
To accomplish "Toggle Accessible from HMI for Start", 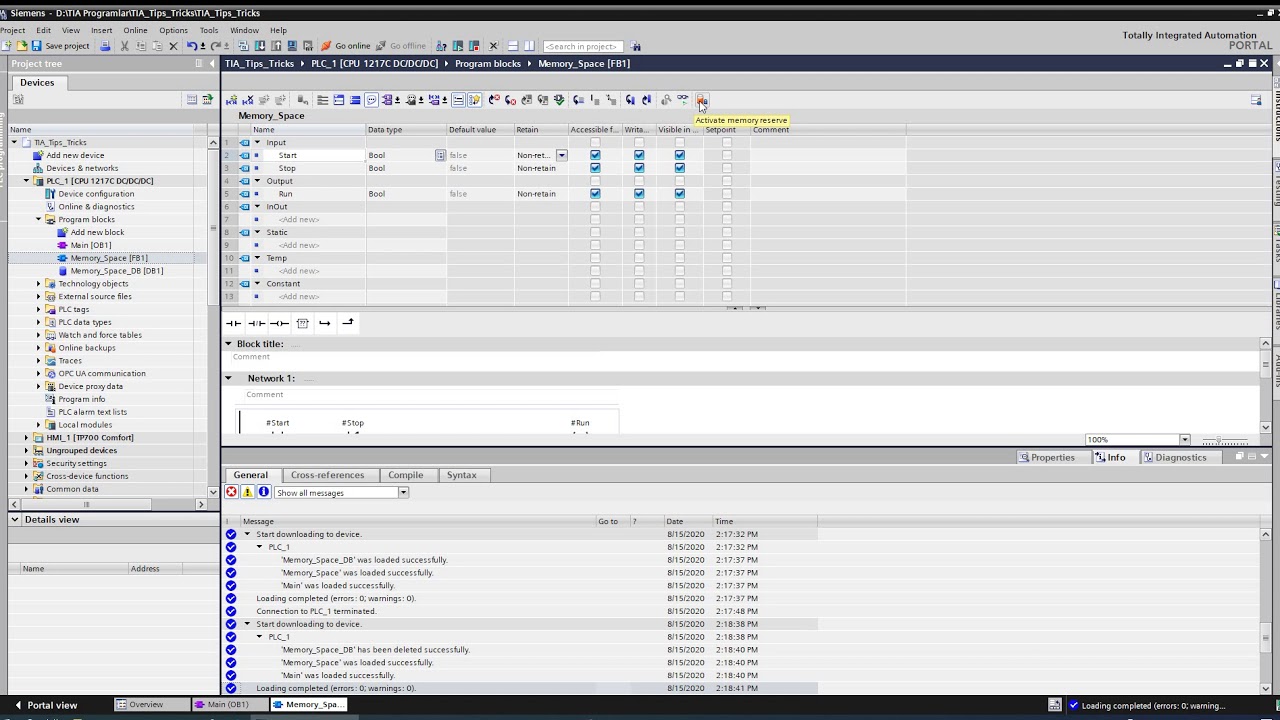I will [x=595, y=155].
